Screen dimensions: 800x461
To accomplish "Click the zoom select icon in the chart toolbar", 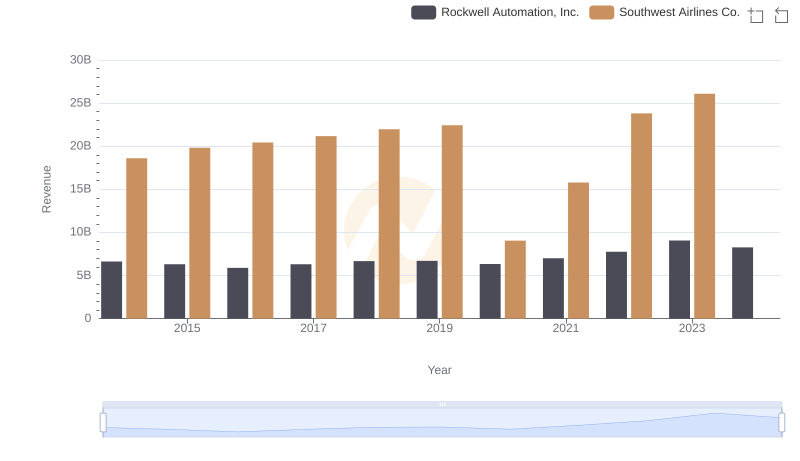I will 756,15.
